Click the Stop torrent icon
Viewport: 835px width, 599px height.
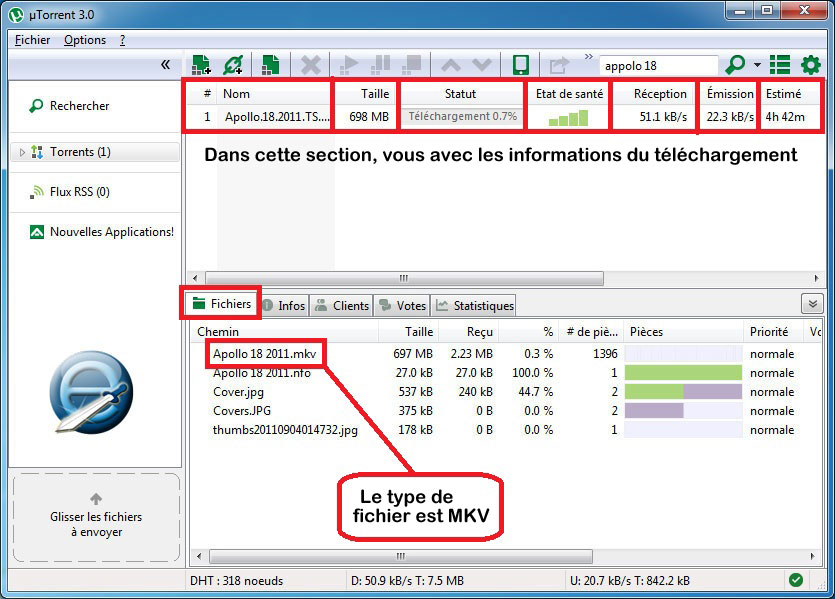412,65
